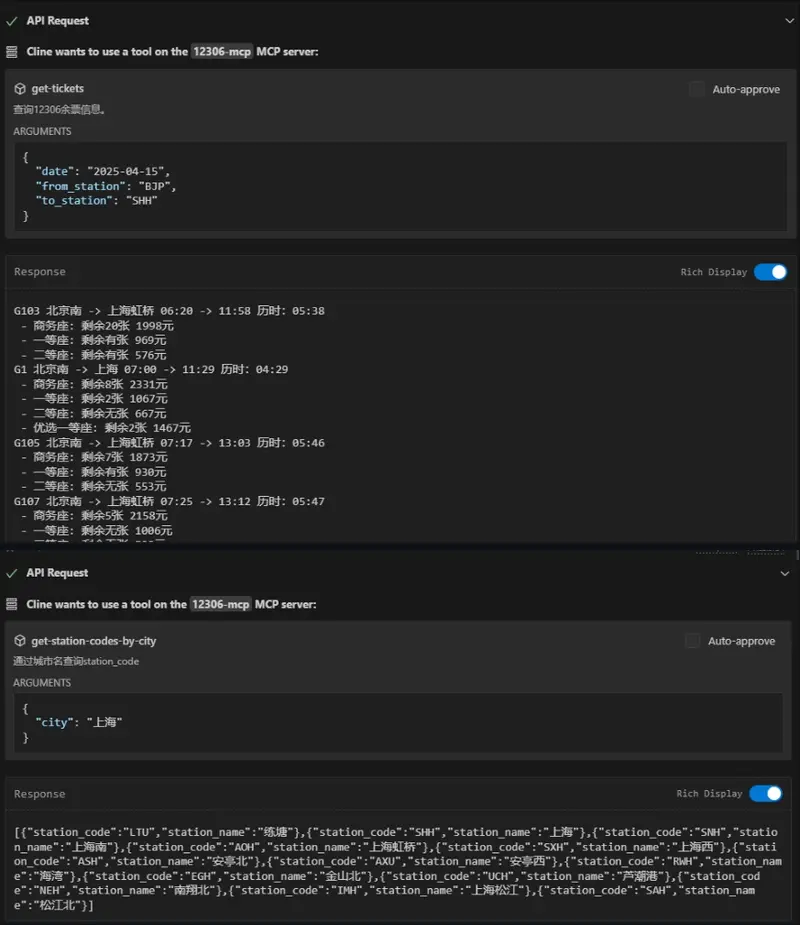Image resolution: width=800 pixels, height=925 pixels.
Task: Click the G1 北京南 -> 上海 train row
Action: click(151, 369)
